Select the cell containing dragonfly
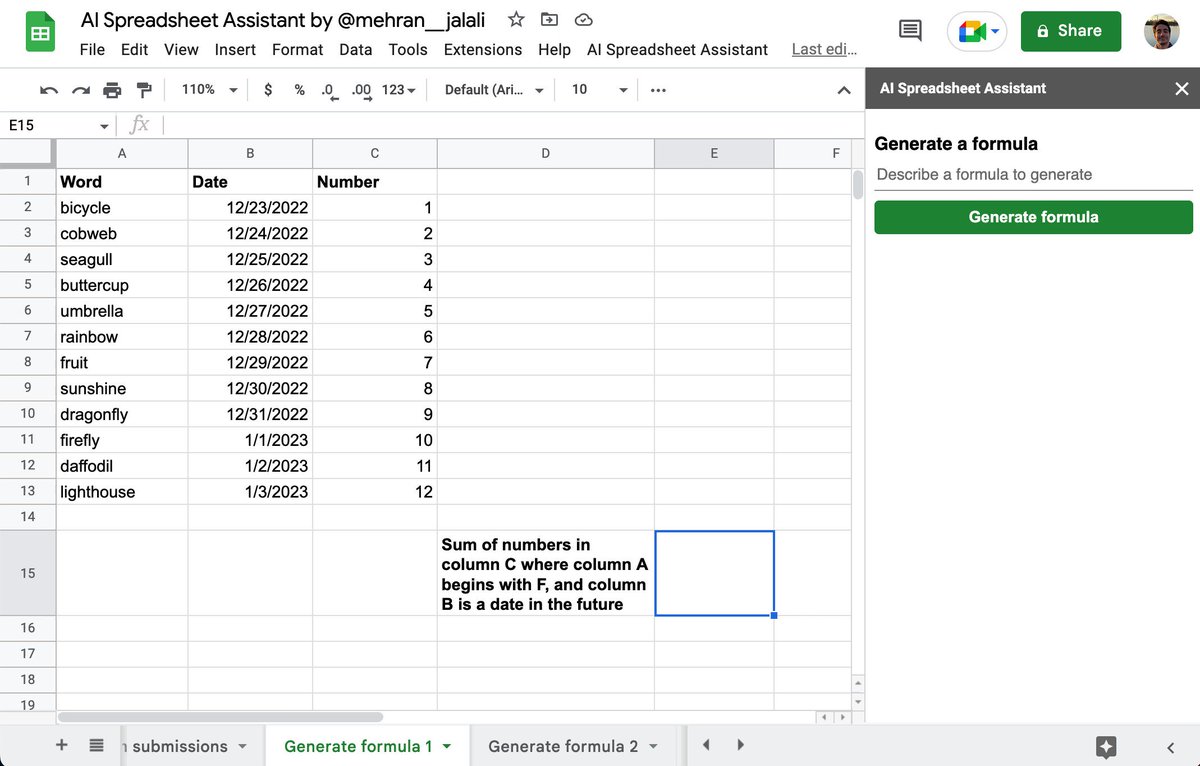This screenshot has height=766, width=1200. coord(122,414)
